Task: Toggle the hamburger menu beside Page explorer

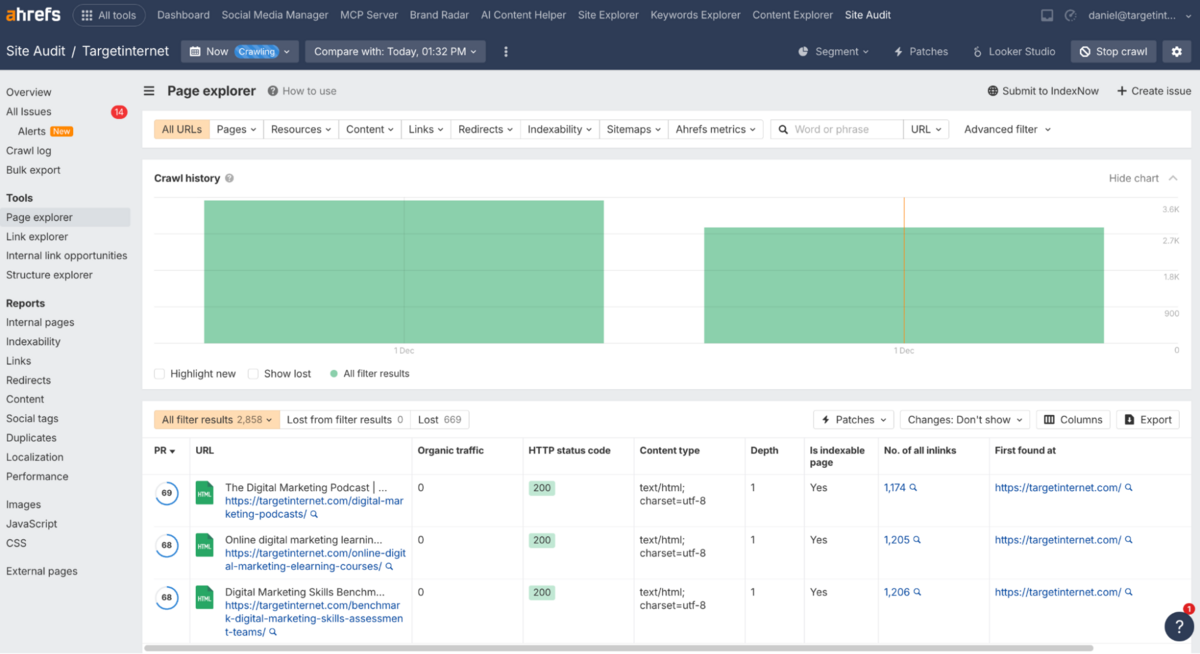Action: pos(149,91)
